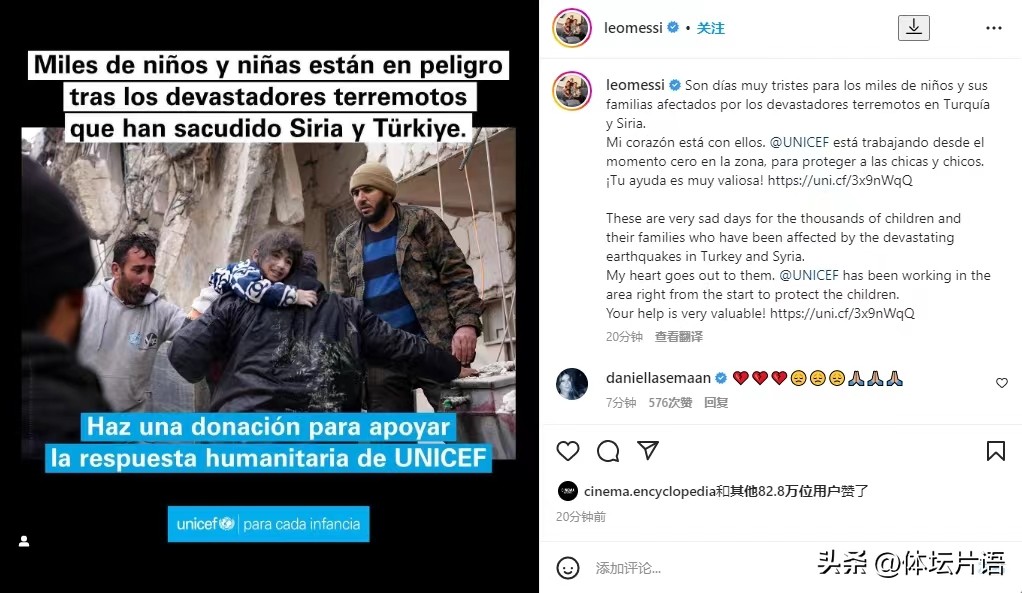The image size is (1022, 593).
Task: Reply to daniellasemaan's comment via 回复
Action: click(716, 403)
